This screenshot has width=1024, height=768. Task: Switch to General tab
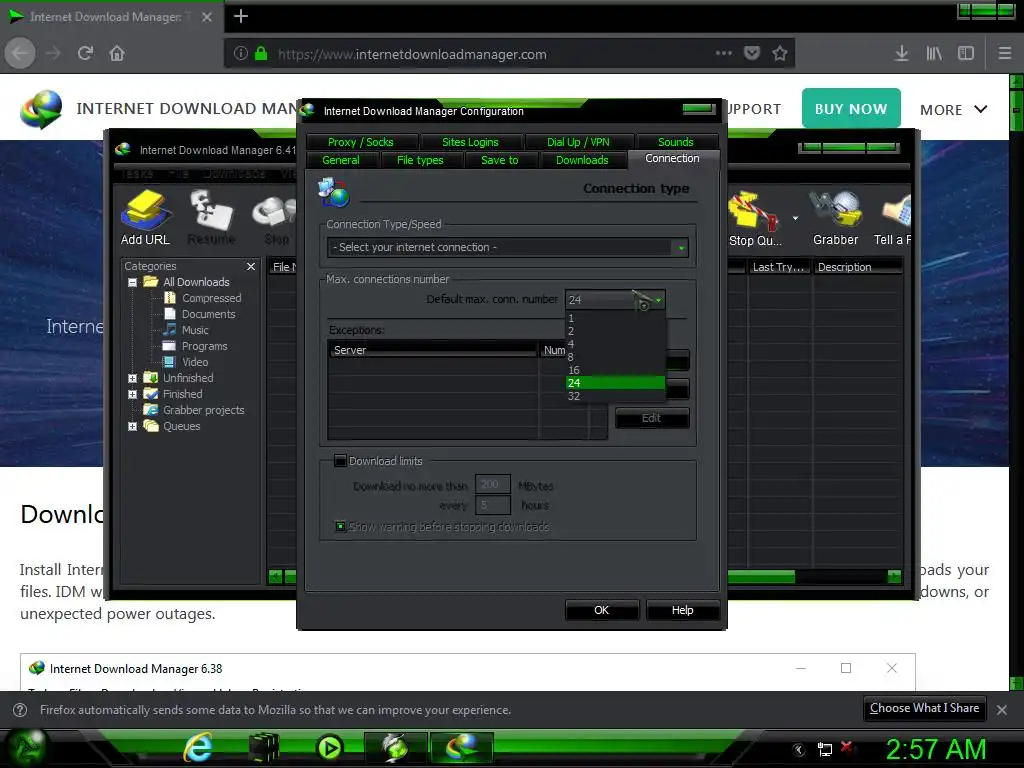point(341,160)
